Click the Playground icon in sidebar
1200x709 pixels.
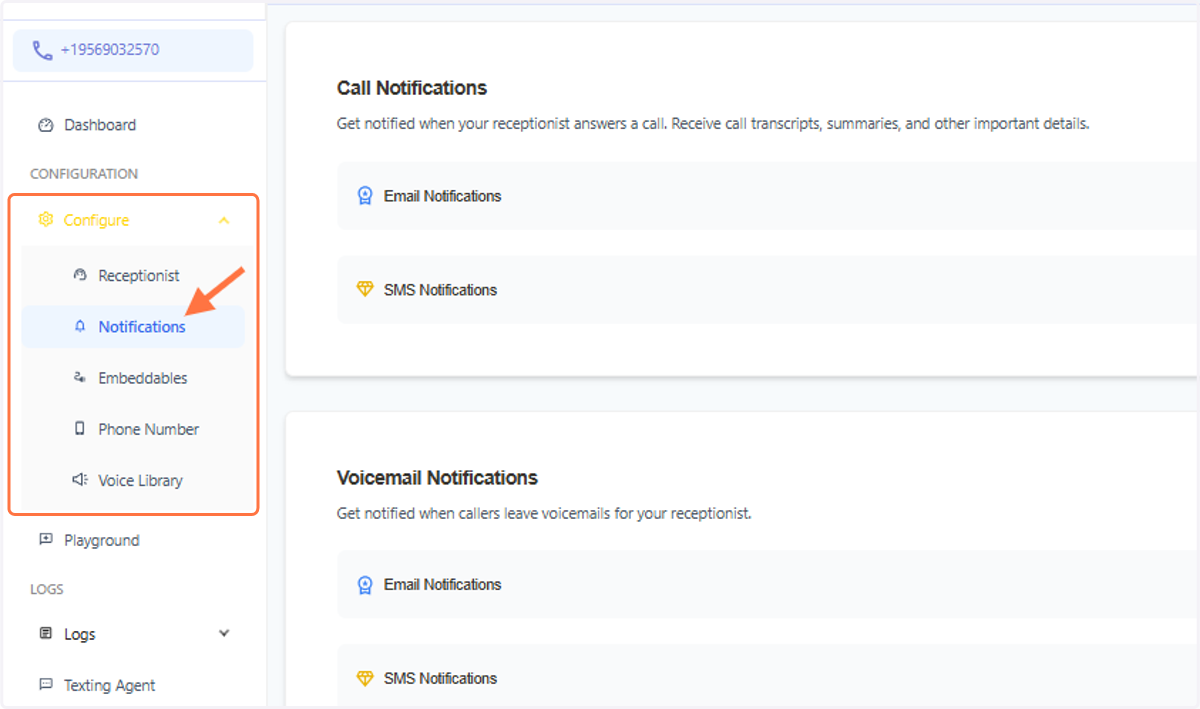tap(45, 539)
